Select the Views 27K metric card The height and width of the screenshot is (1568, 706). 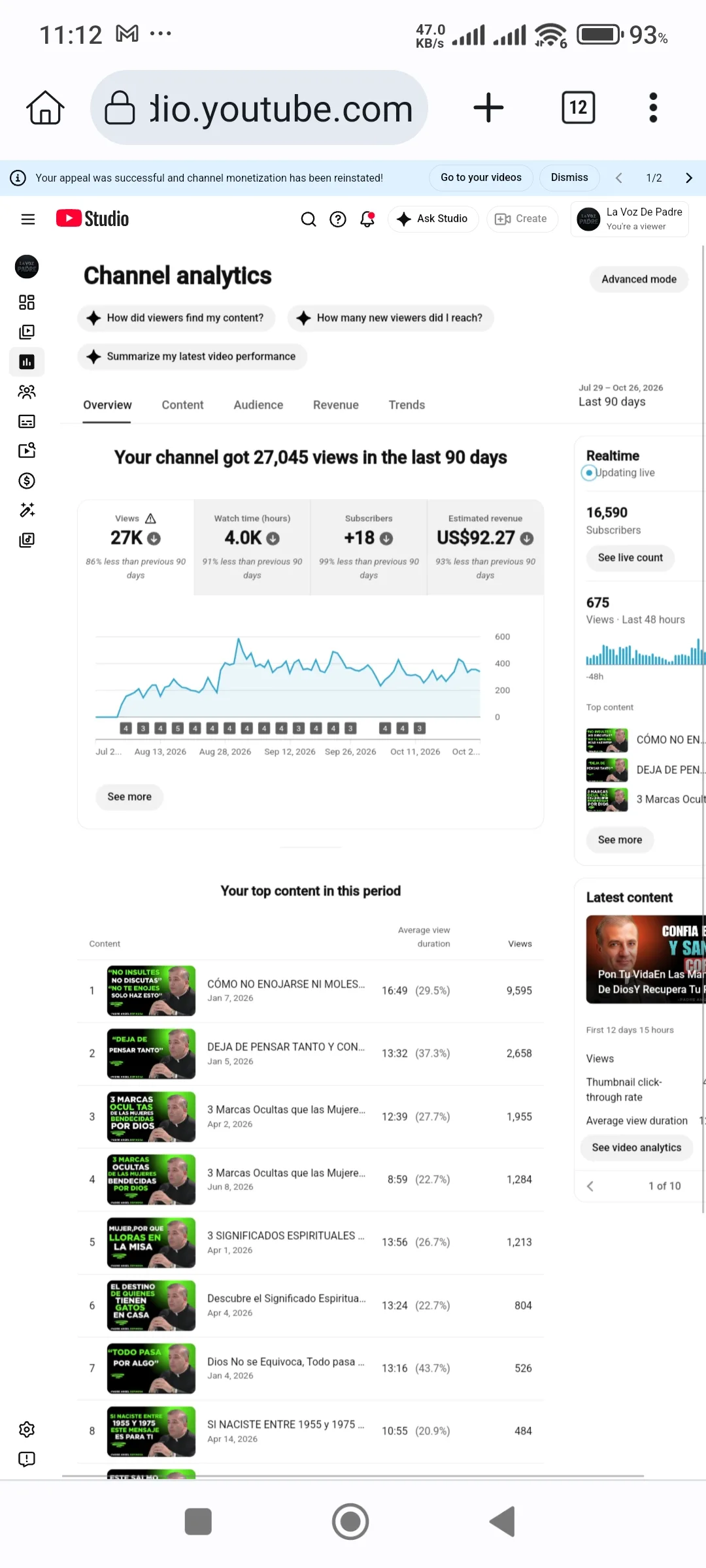136,547
